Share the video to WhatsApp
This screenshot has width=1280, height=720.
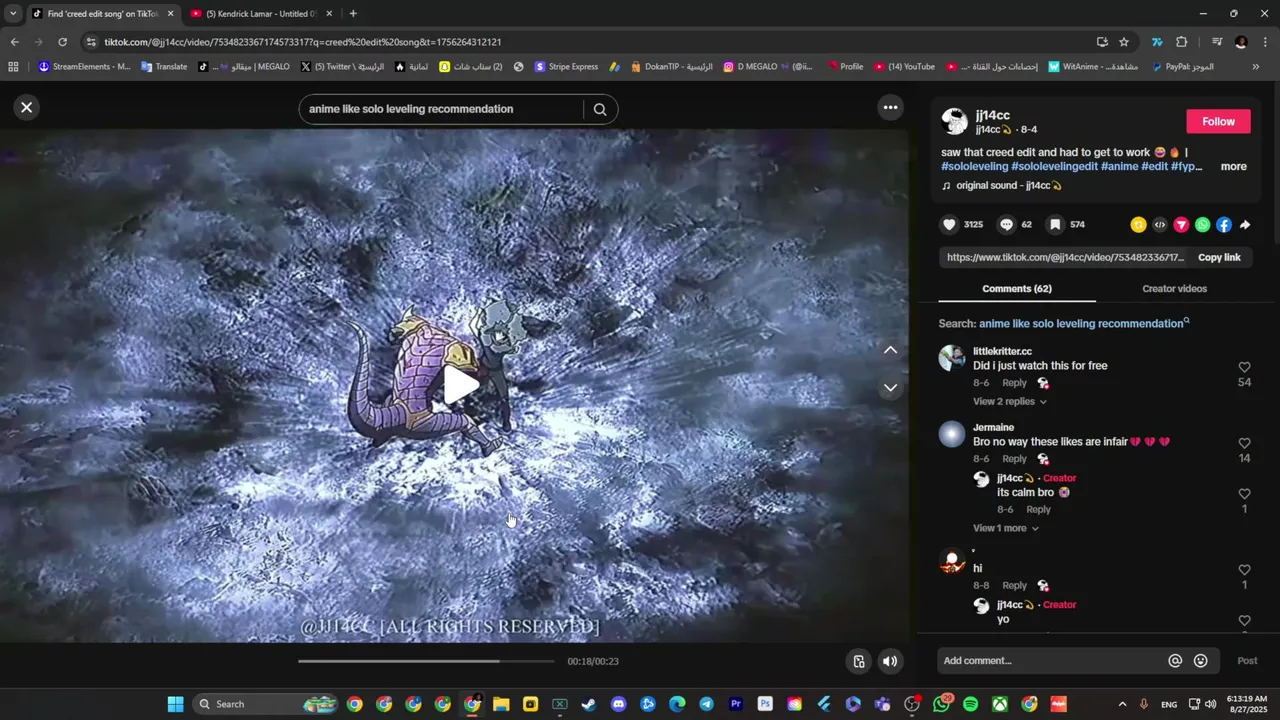click(1202, 225)
